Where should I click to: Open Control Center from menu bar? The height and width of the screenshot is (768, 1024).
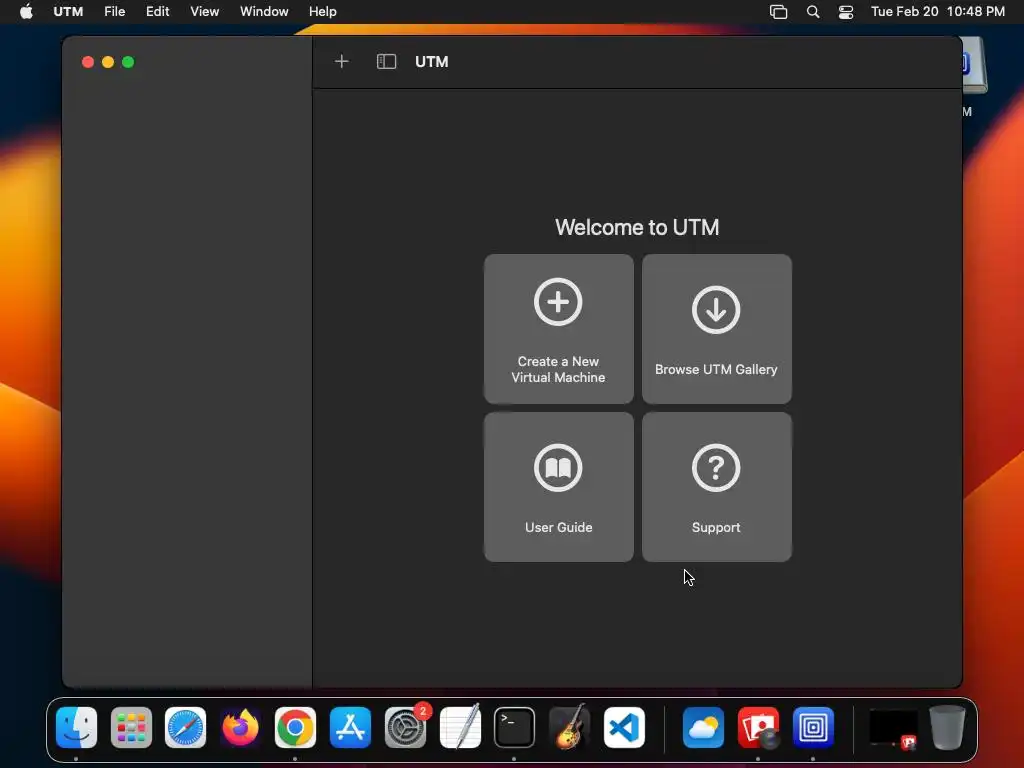click(x=846, y=12)
